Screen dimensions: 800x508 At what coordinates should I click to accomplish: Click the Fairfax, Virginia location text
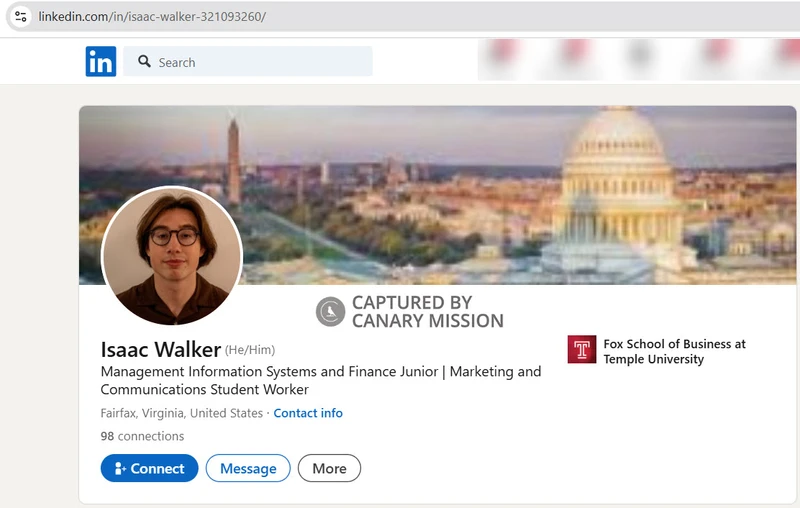[x=181, y=413]
